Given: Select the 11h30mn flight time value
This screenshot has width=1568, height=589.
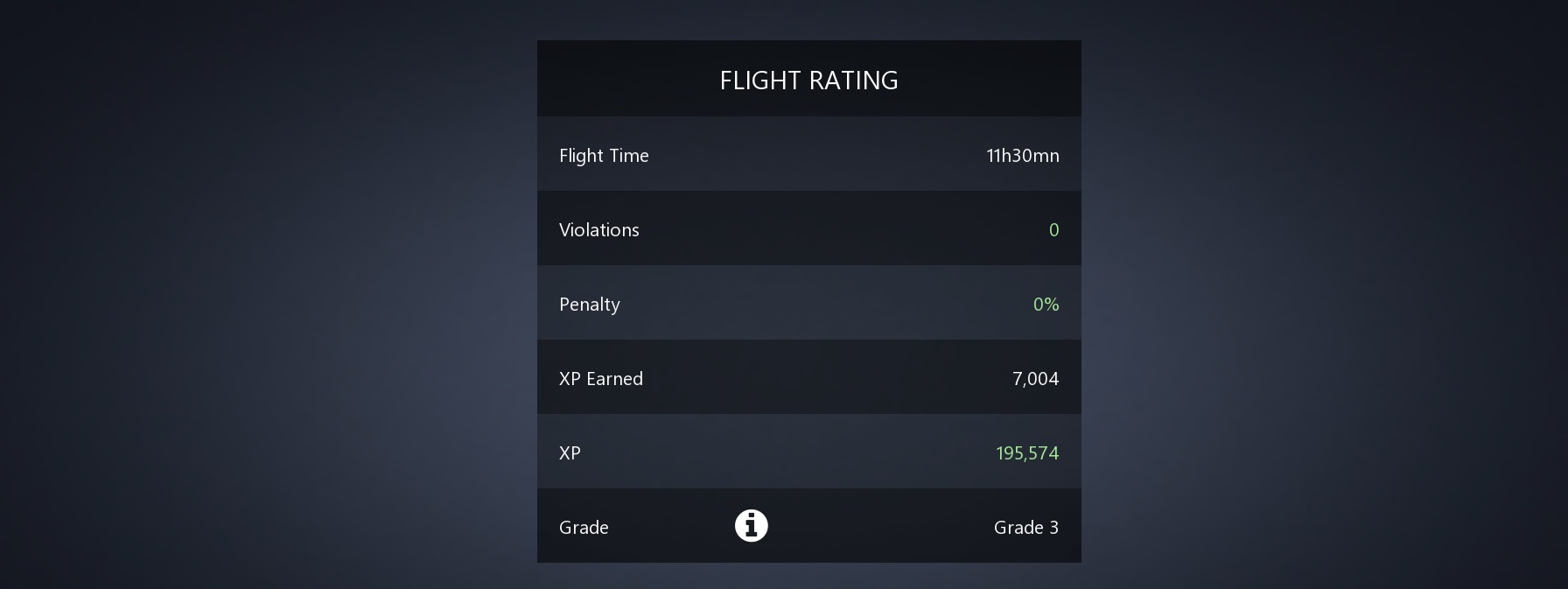Looking at the screenshot, I should pos(1022,155).
